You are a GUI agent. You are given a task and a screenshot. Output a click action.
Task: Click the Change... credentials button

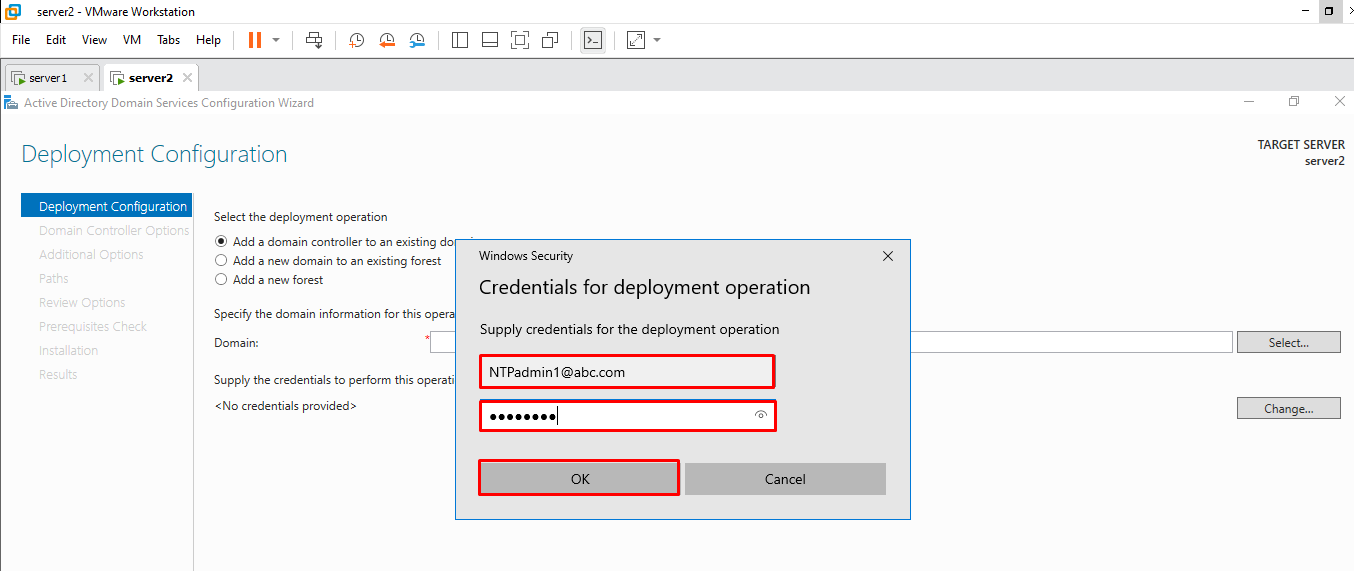(x=1288, y=408)
